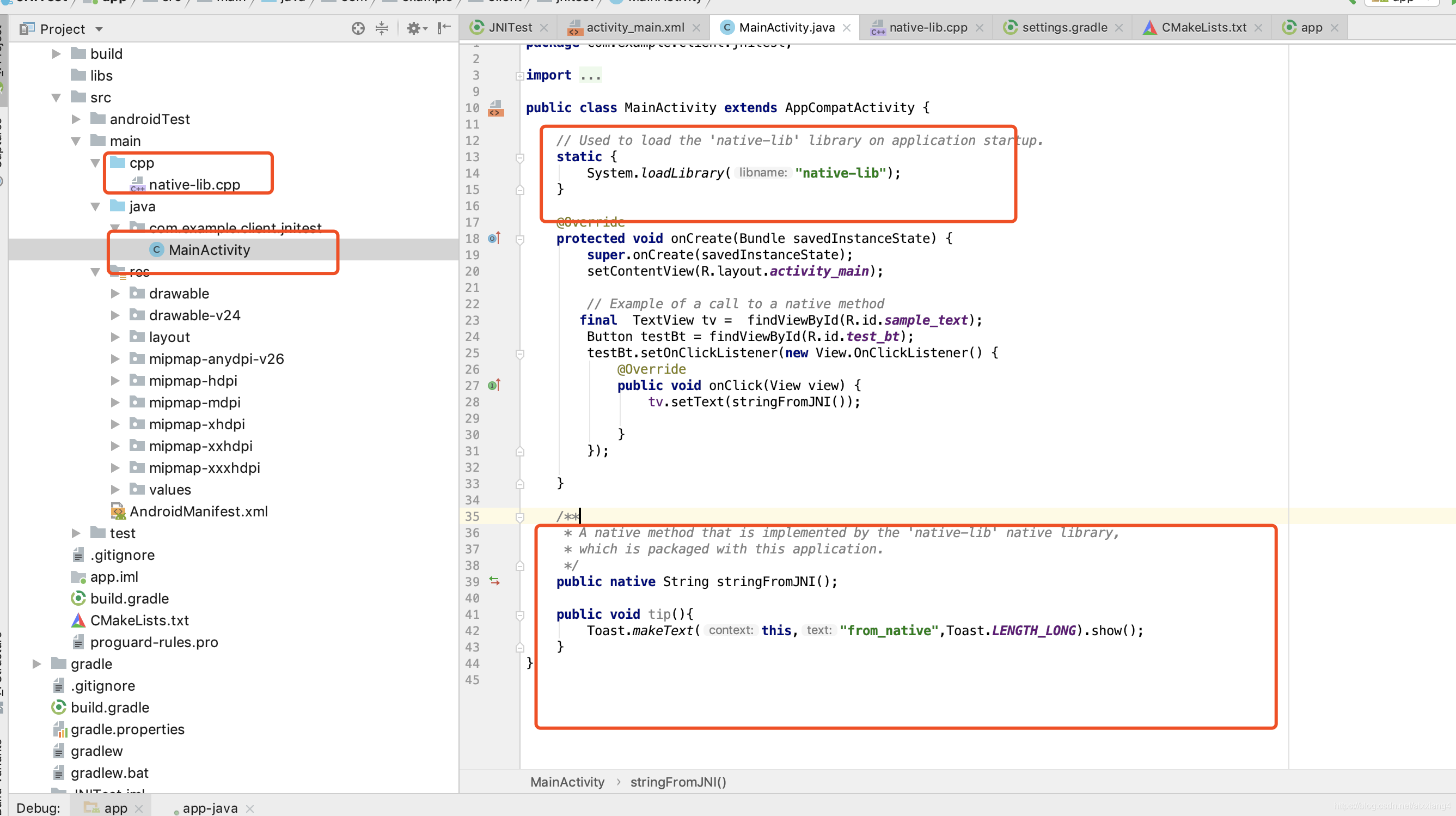This screenshot has height=816, width=1456.
Task: Click the collapse-all icon in Project panel
Action: (382, 28)
